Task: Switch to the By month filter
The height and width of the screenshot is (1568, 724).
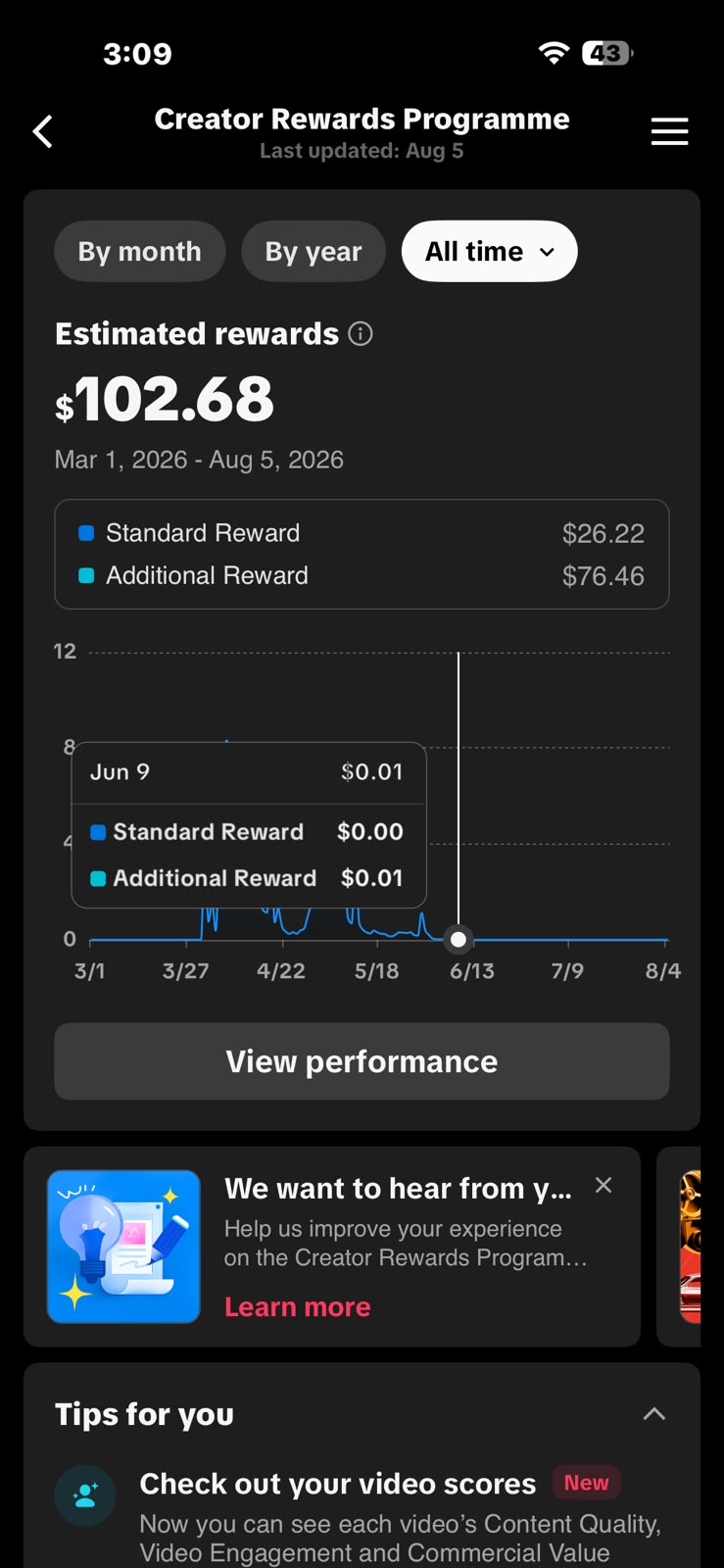Action: click(x=140, y=251)
